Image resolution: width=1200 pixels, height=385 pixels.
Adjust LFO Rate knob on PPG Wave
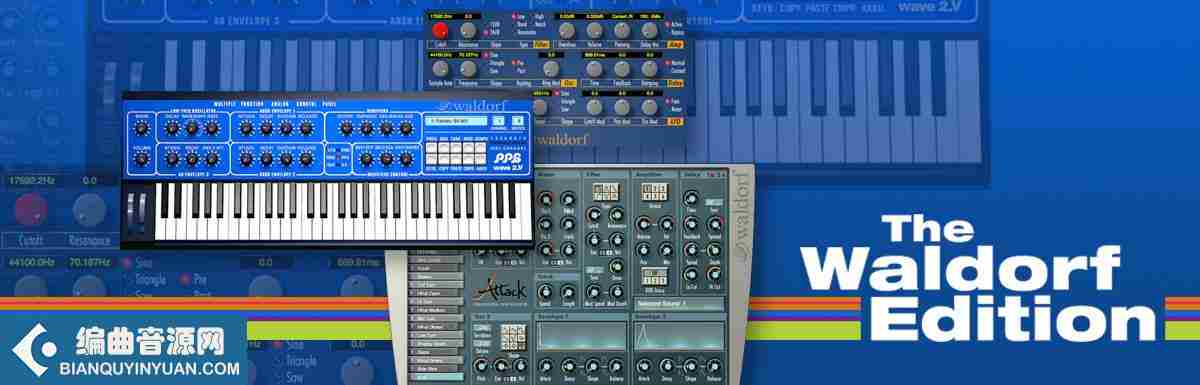point(211,129)
